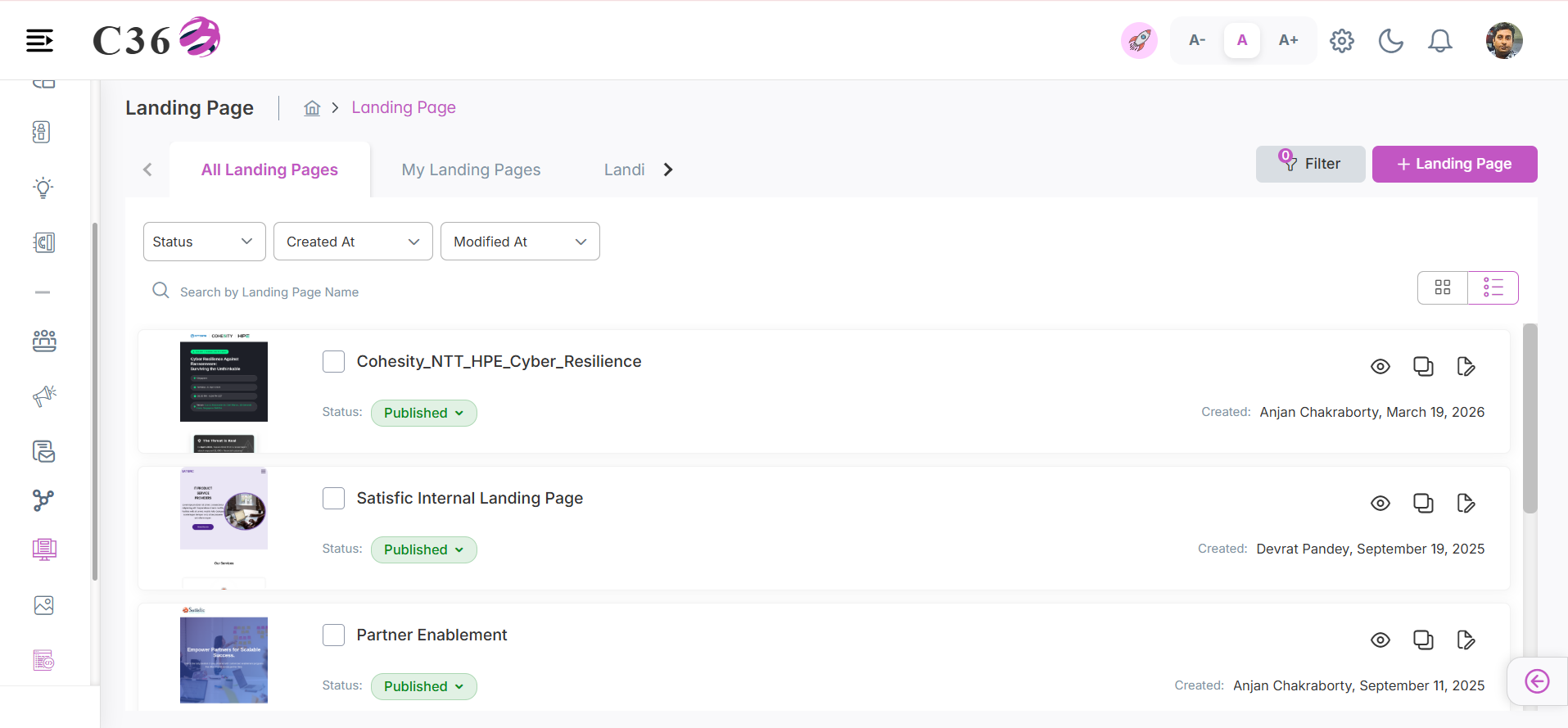Select Partner Enablement checkbox
1568x728 pixels.
[x=333, y=635]
